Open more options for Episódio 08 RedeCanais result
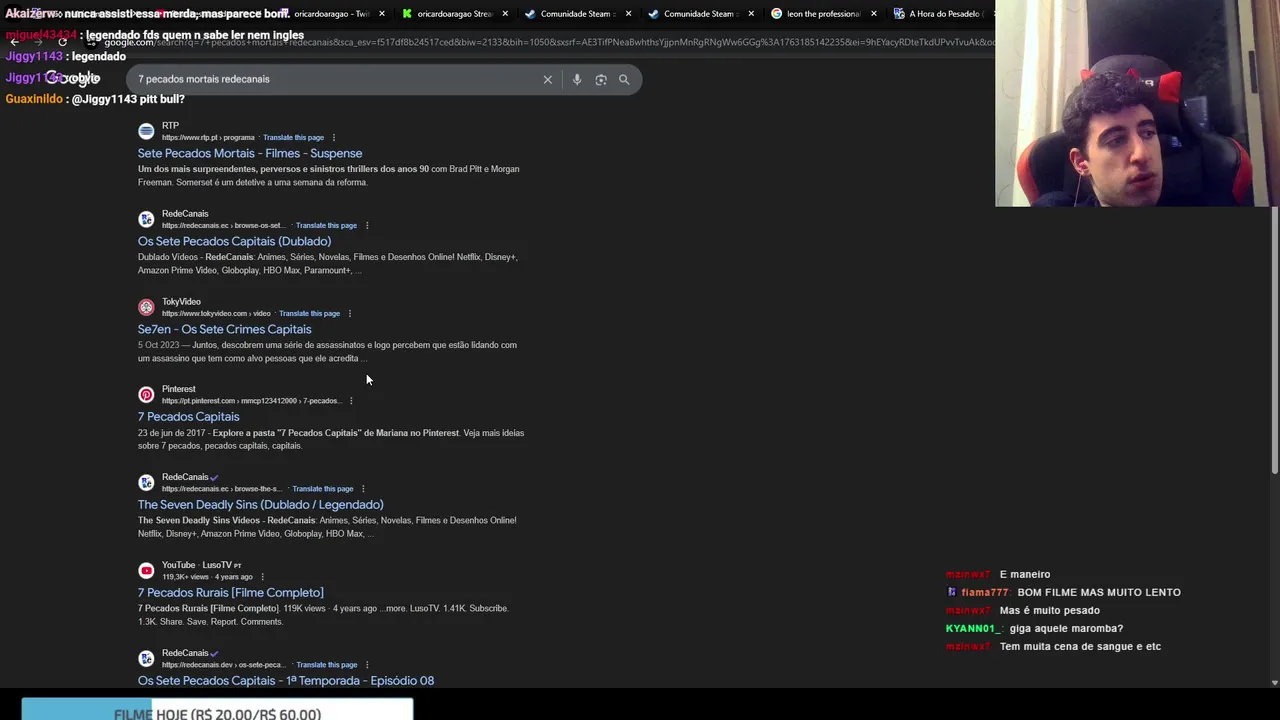 point(367,665)
